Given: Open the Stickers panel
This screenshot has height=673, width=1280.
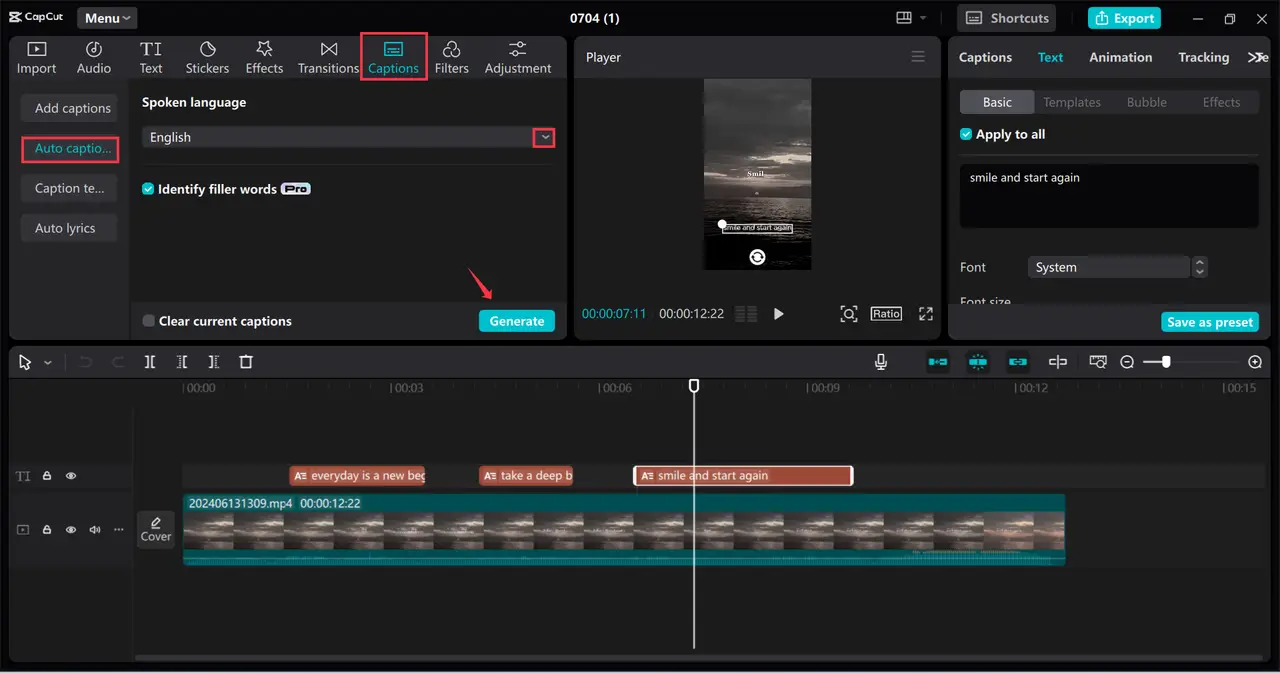Looking at the screenshot, I should point(207,58).
